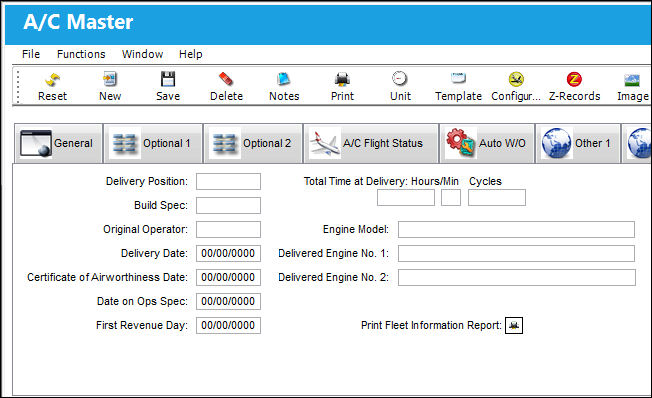The image size is (652, 398).
Task: Open the Functions menu
Action: [81, 54]
